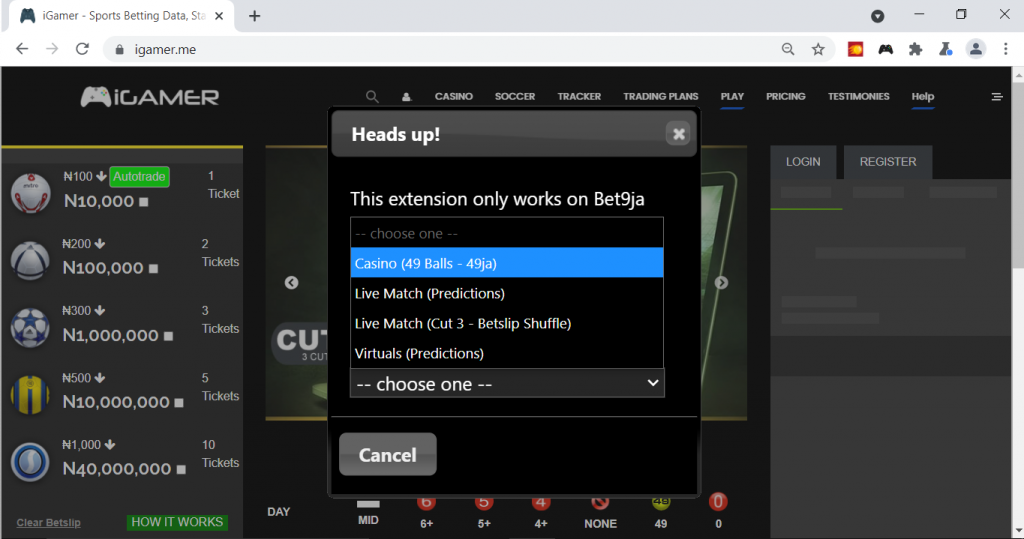Reload the page in Chrome
The width and height of the screenshot is (1024, 539).
pos(82,49)
